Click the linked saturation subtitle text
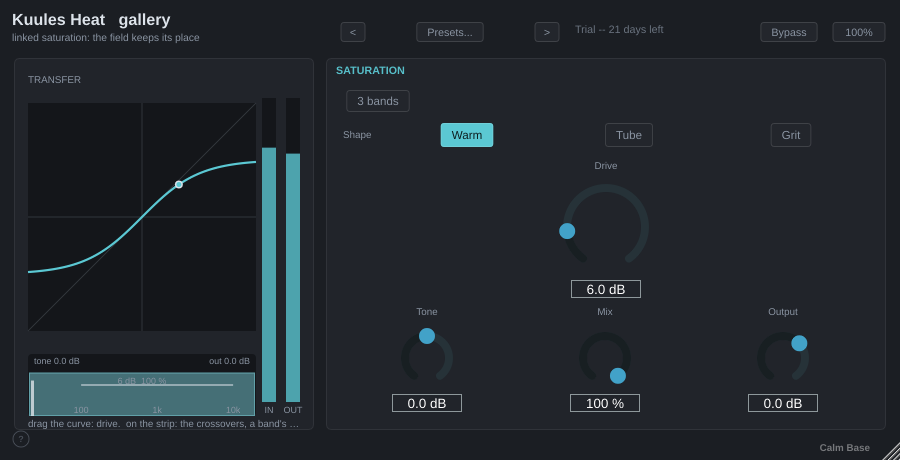 (106, 38)
